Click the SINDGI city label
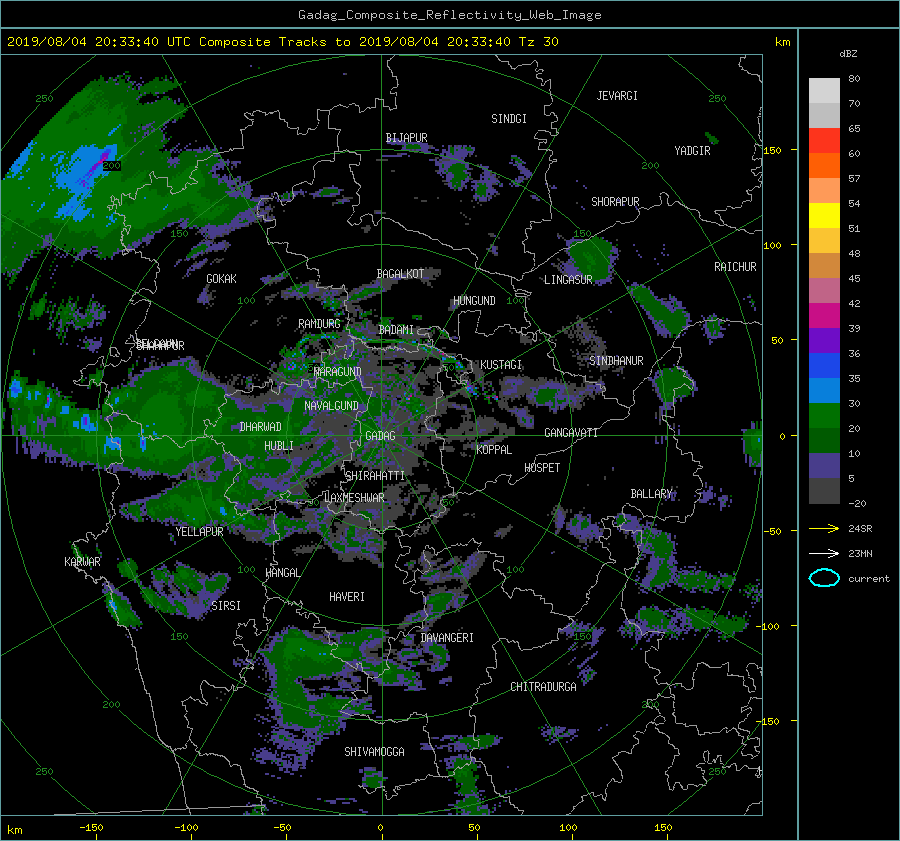The image size is (900, 841). pyautogui.click(x=509, y=119)
